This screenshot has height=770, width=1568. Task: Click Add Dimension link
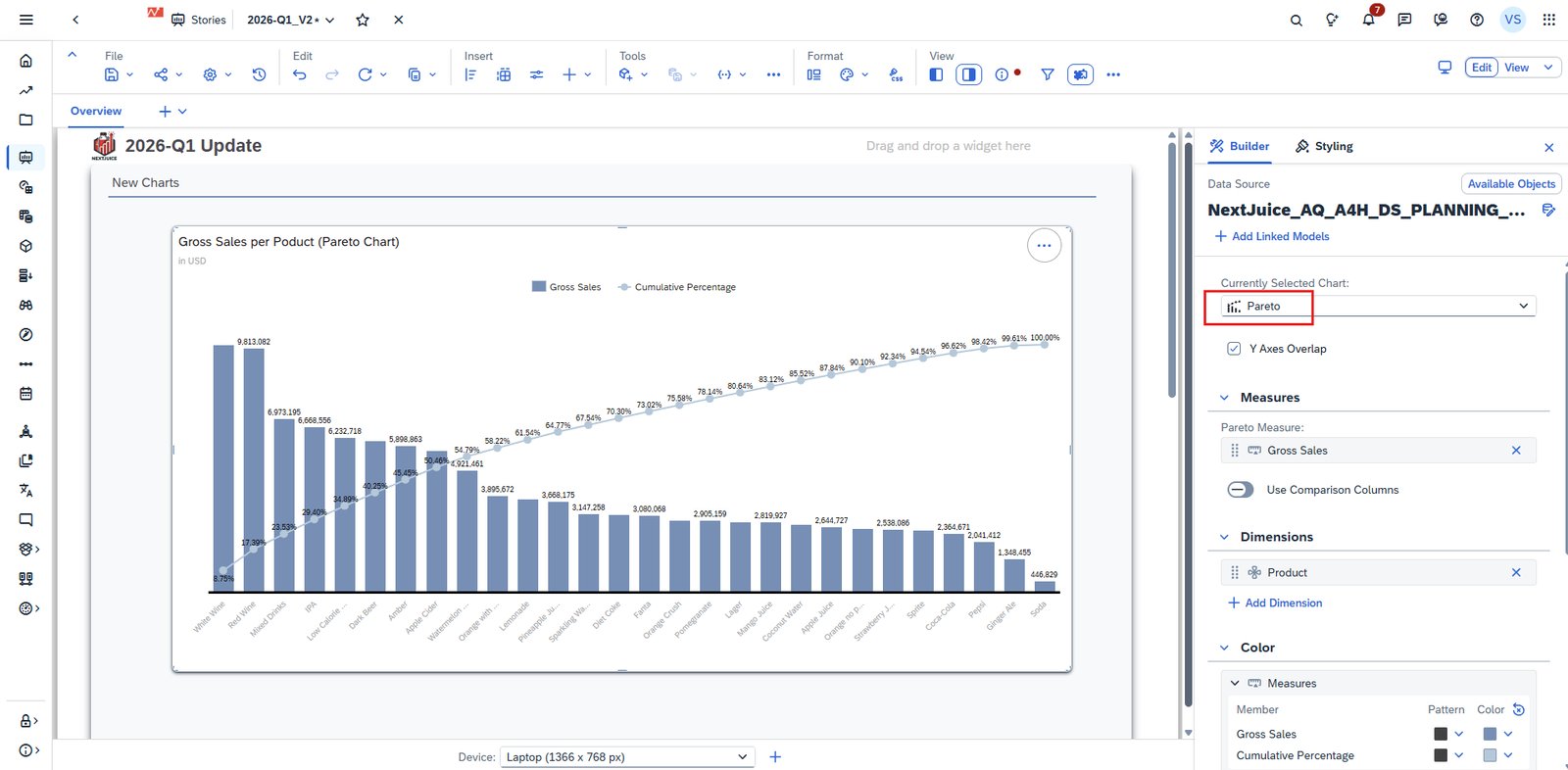pyautogui.click(x=1275, y=602)
